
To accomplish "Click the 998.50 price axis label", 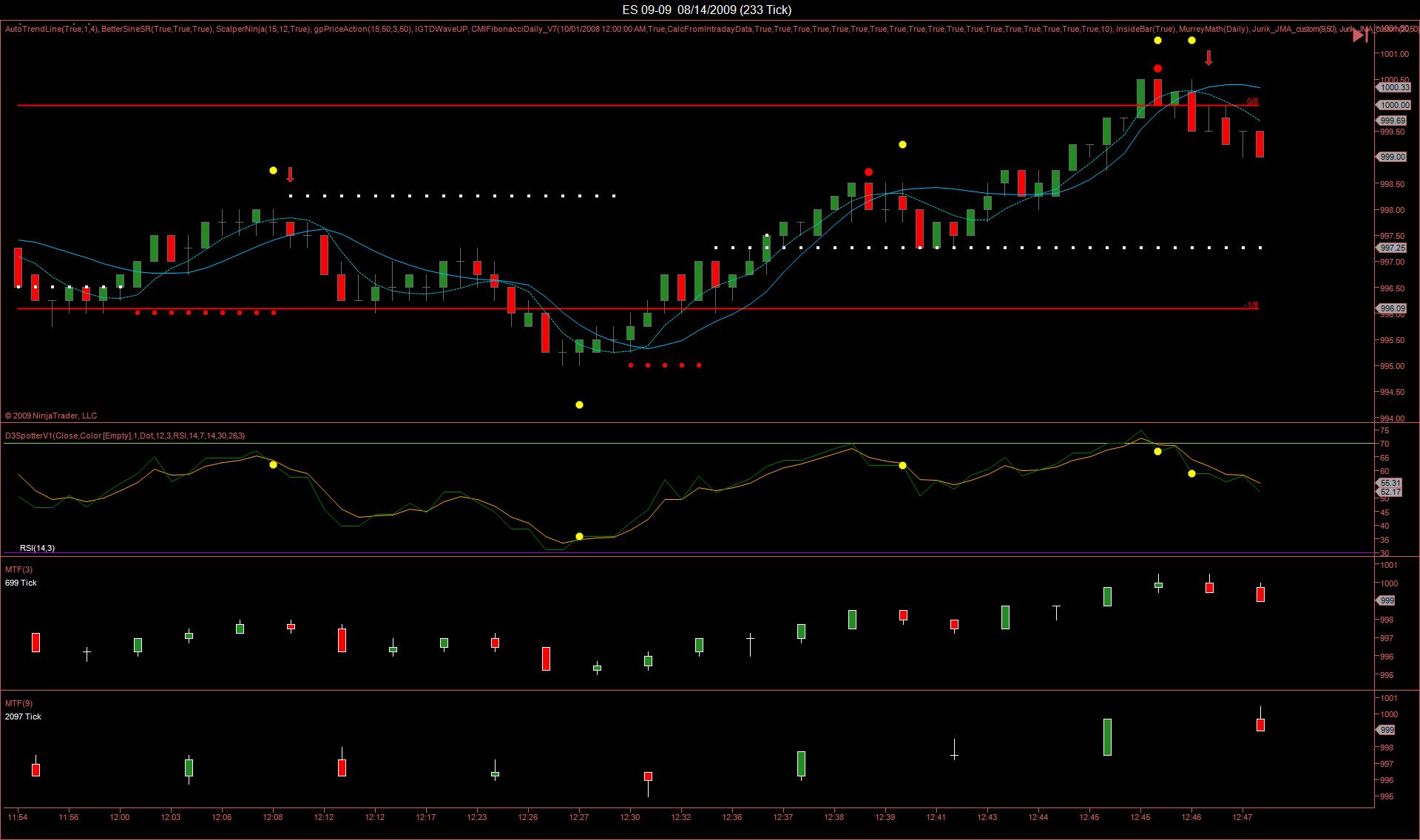I will (x=1392, y=184).
